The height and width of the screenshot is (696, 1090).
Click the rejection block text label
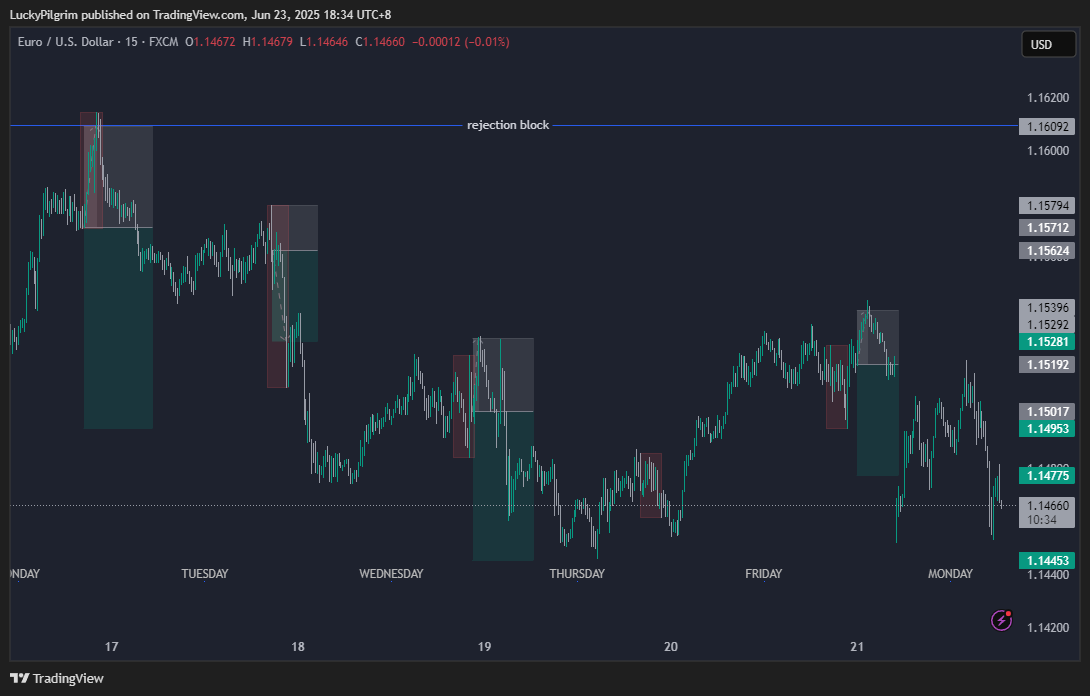[507, 124]
